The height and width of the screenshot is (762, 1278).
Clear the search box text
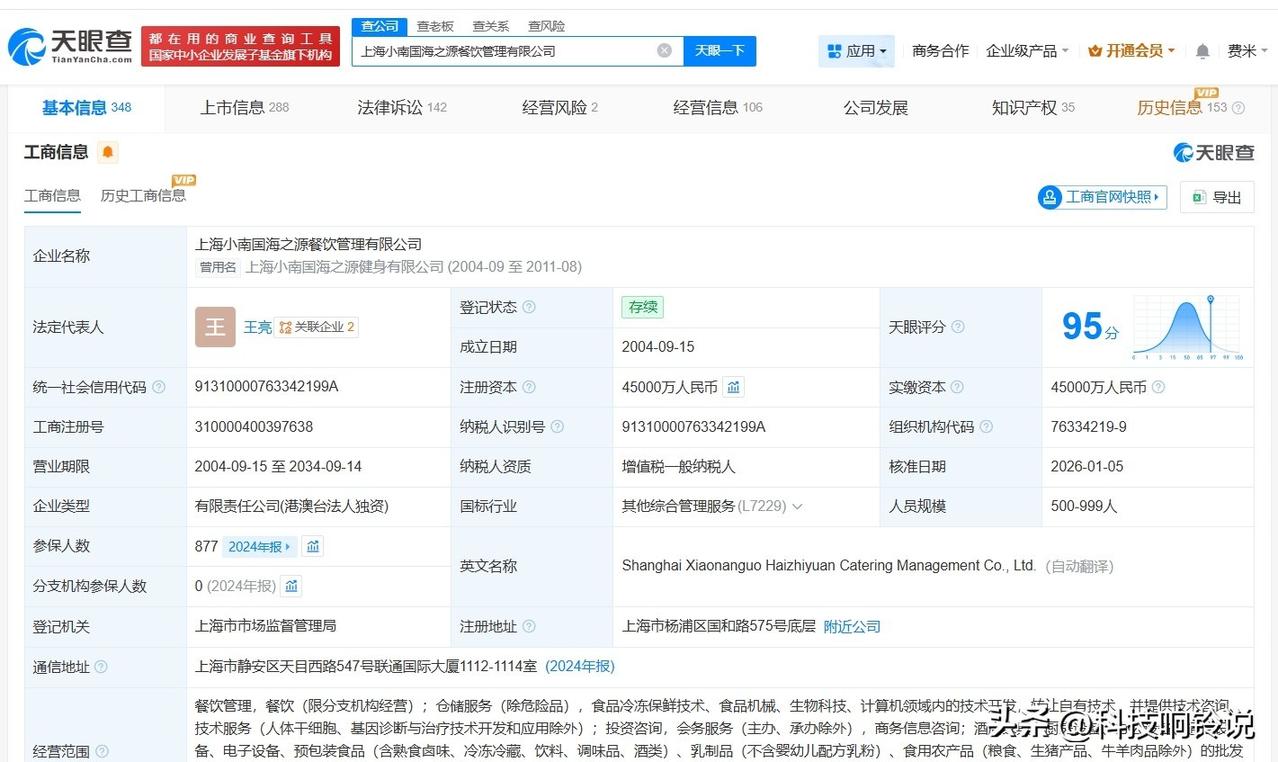(664, 51)
